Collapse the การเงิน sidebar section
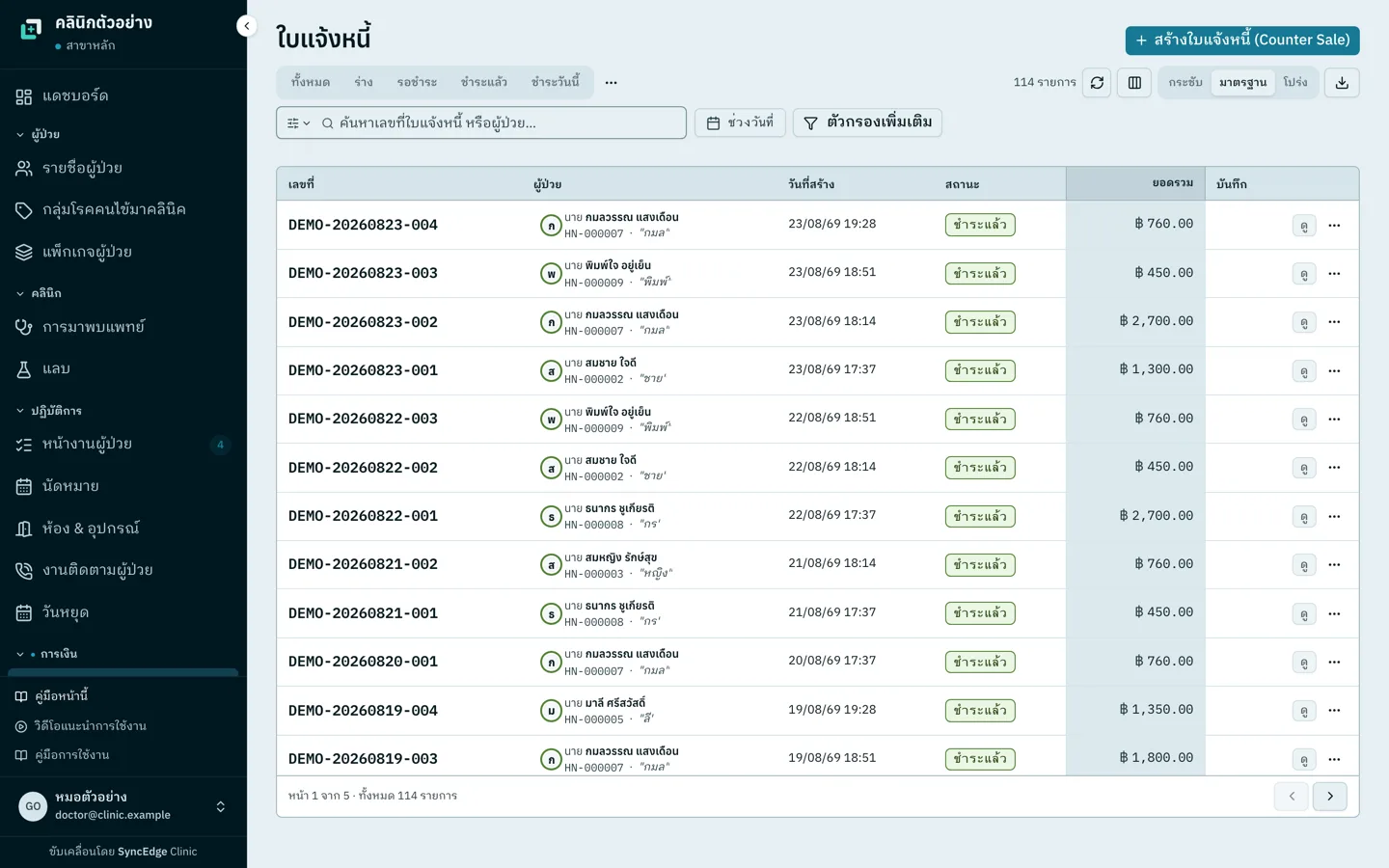 (46, 654)
